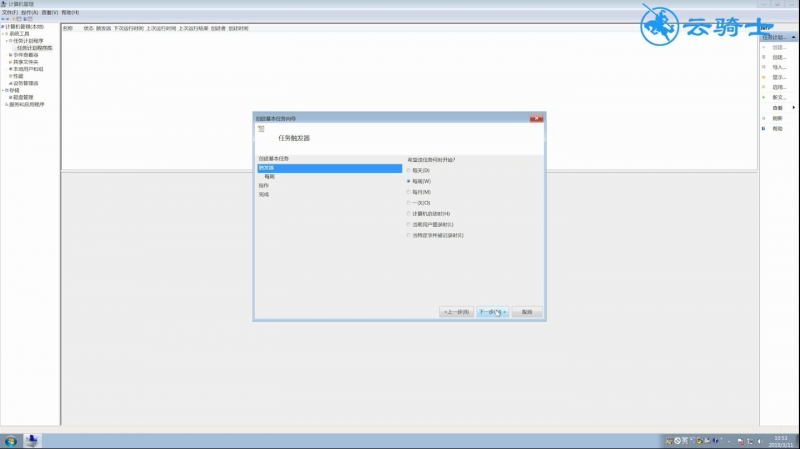The height and width of the screenshot is (449, 800).
Task: Collapse the 任务计划... actions section arrow
Action: coord(793,37)
